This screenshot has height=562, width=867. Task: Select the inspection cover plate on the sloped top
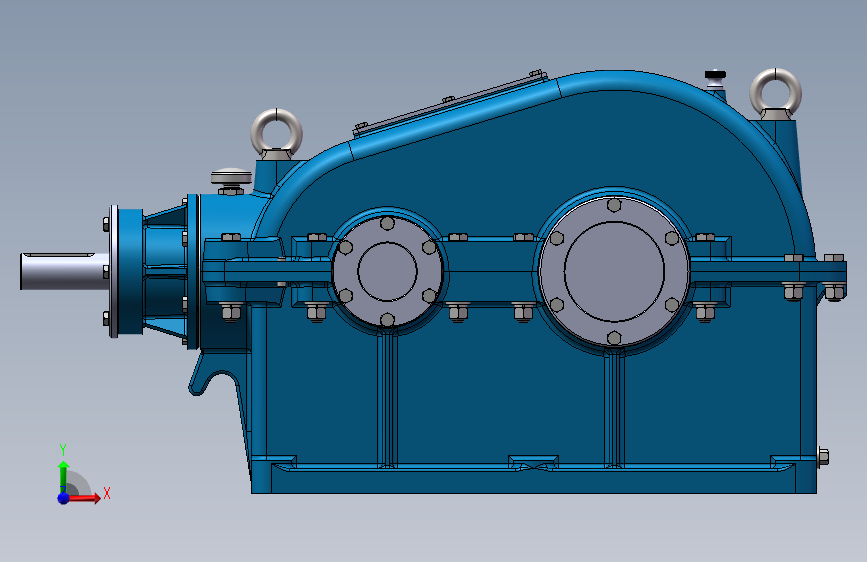click(451, 103)
